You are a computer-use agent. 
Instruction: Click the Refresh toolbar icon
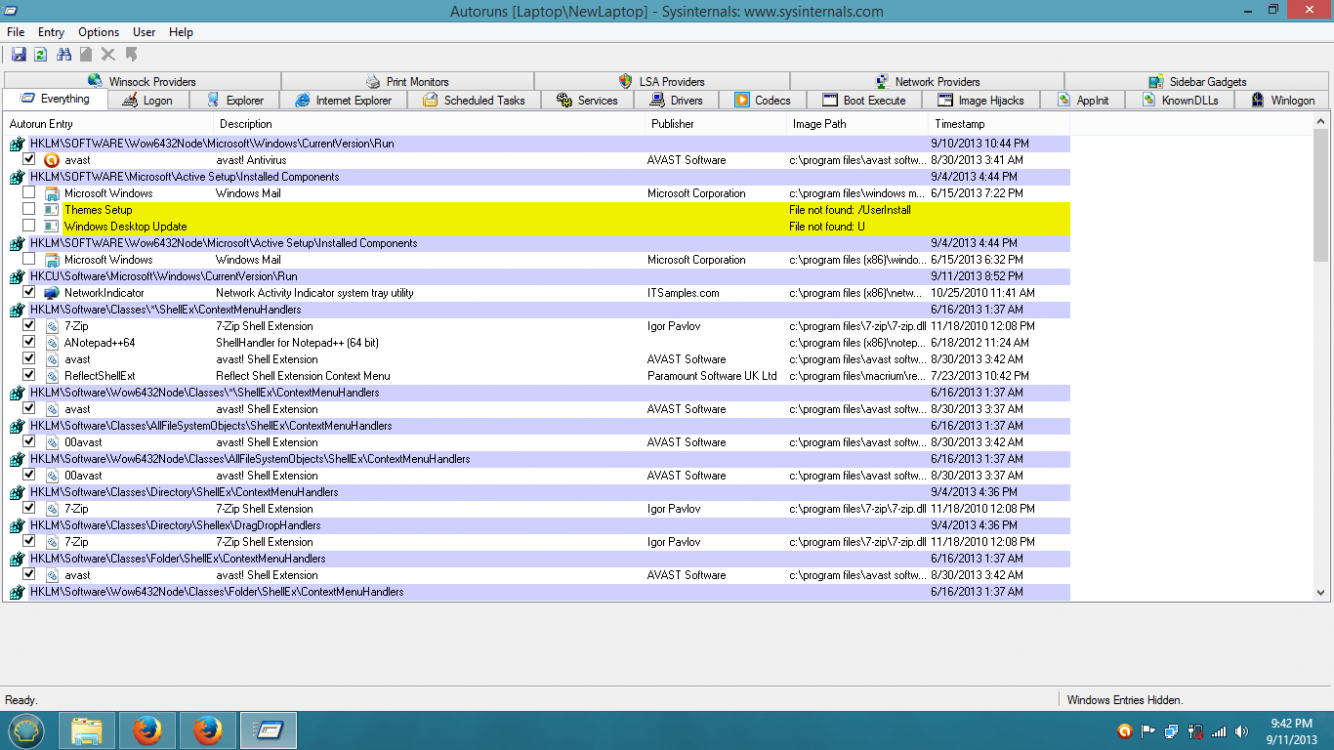(41, 54)
